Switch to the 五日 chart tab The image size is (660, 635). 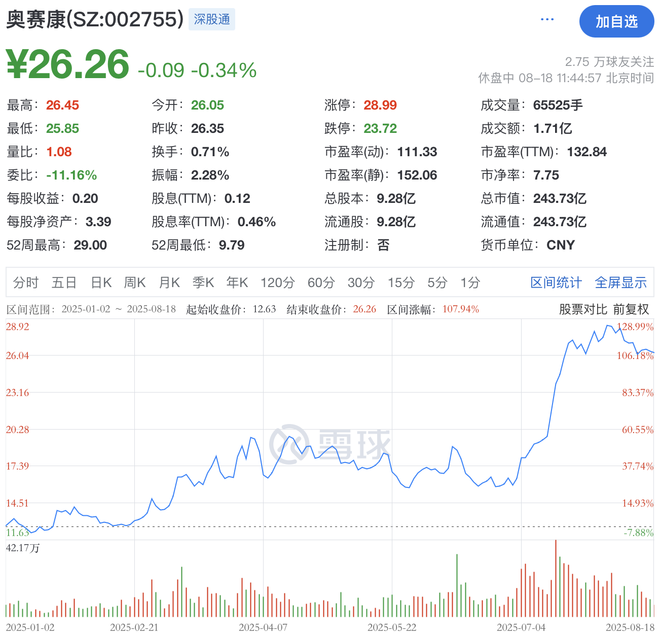64,282
